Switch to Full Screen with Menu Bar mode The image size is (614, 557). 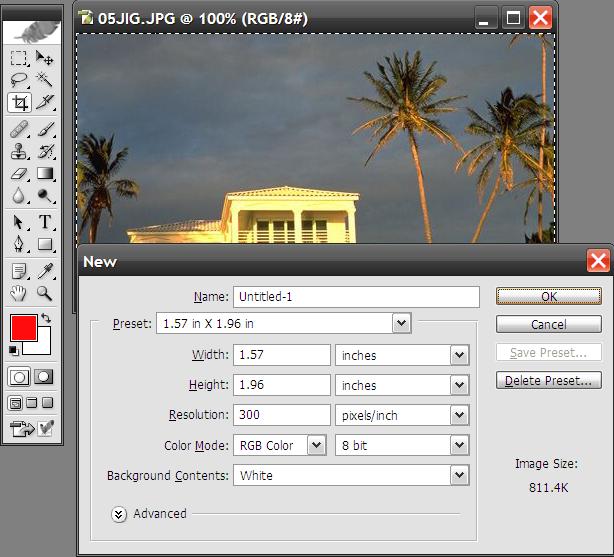(32, 403)
